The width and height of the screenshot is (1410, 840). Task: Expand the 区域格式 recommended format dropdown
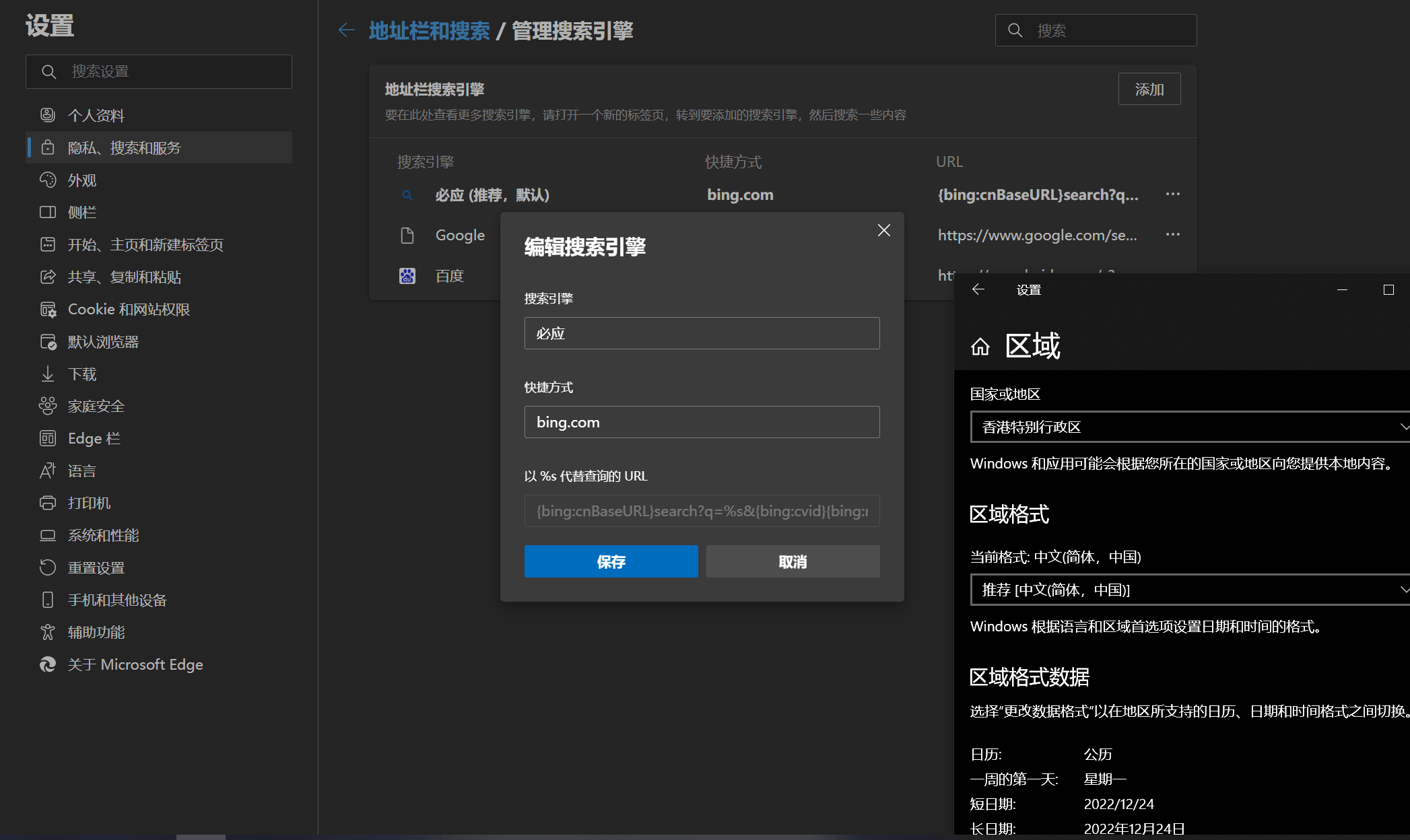click(x=1189, y=590)
